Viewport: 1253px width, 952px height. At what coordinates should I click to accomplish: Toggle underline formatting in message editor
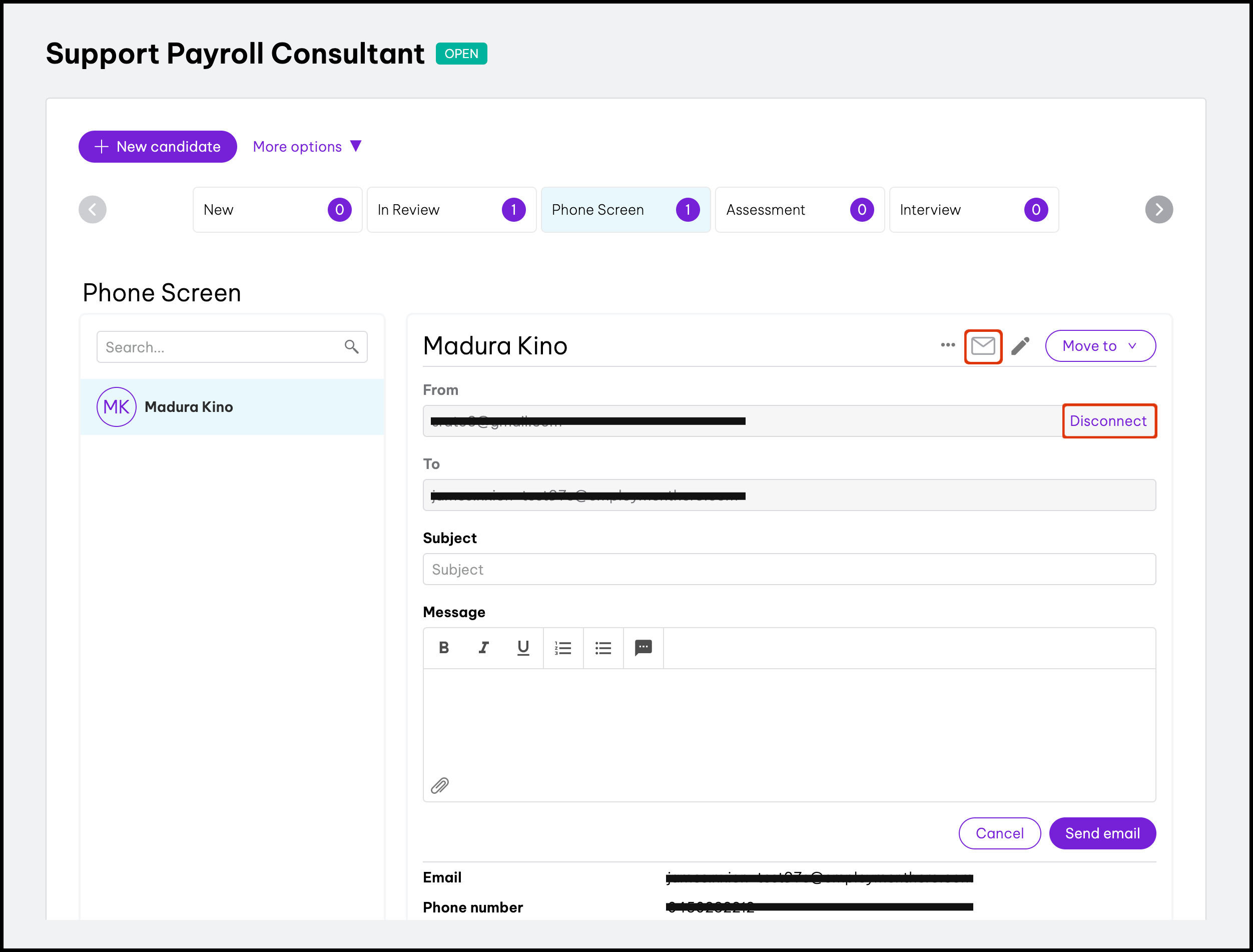[x=523, y=648]
